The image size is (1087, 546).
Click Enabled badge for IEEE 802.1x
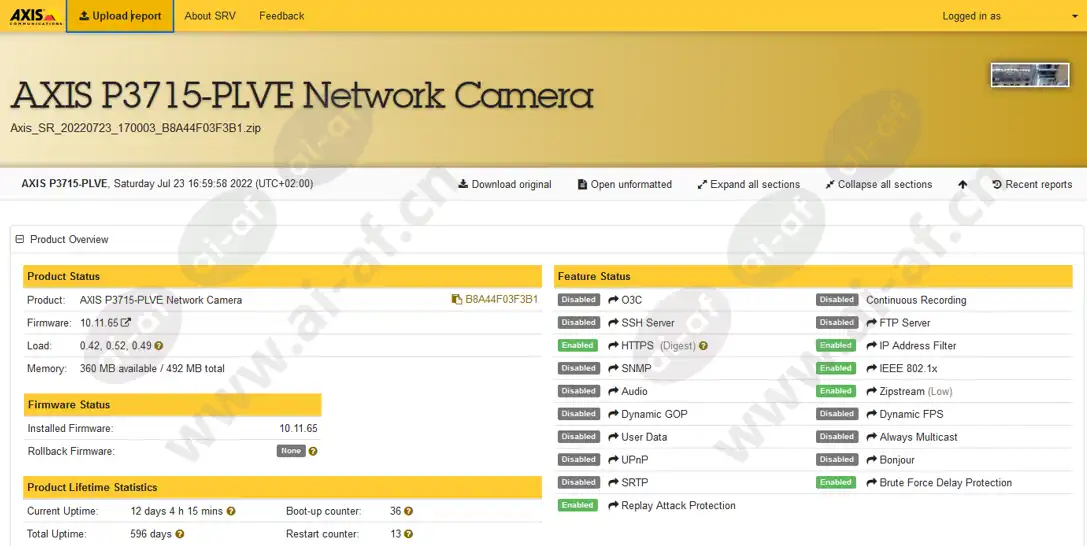[x=835, y=369]
